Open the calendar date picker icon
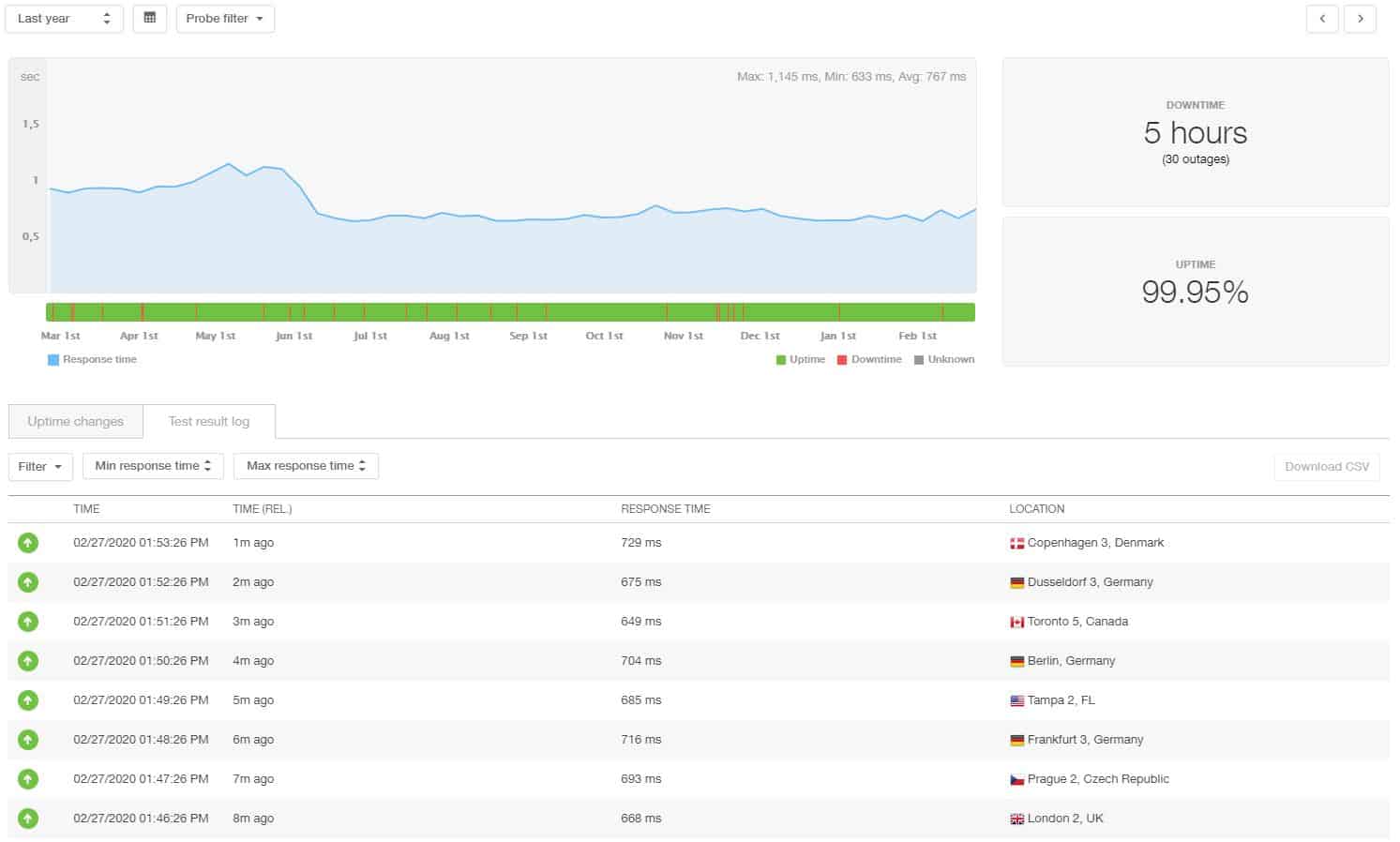 [150, 18]
